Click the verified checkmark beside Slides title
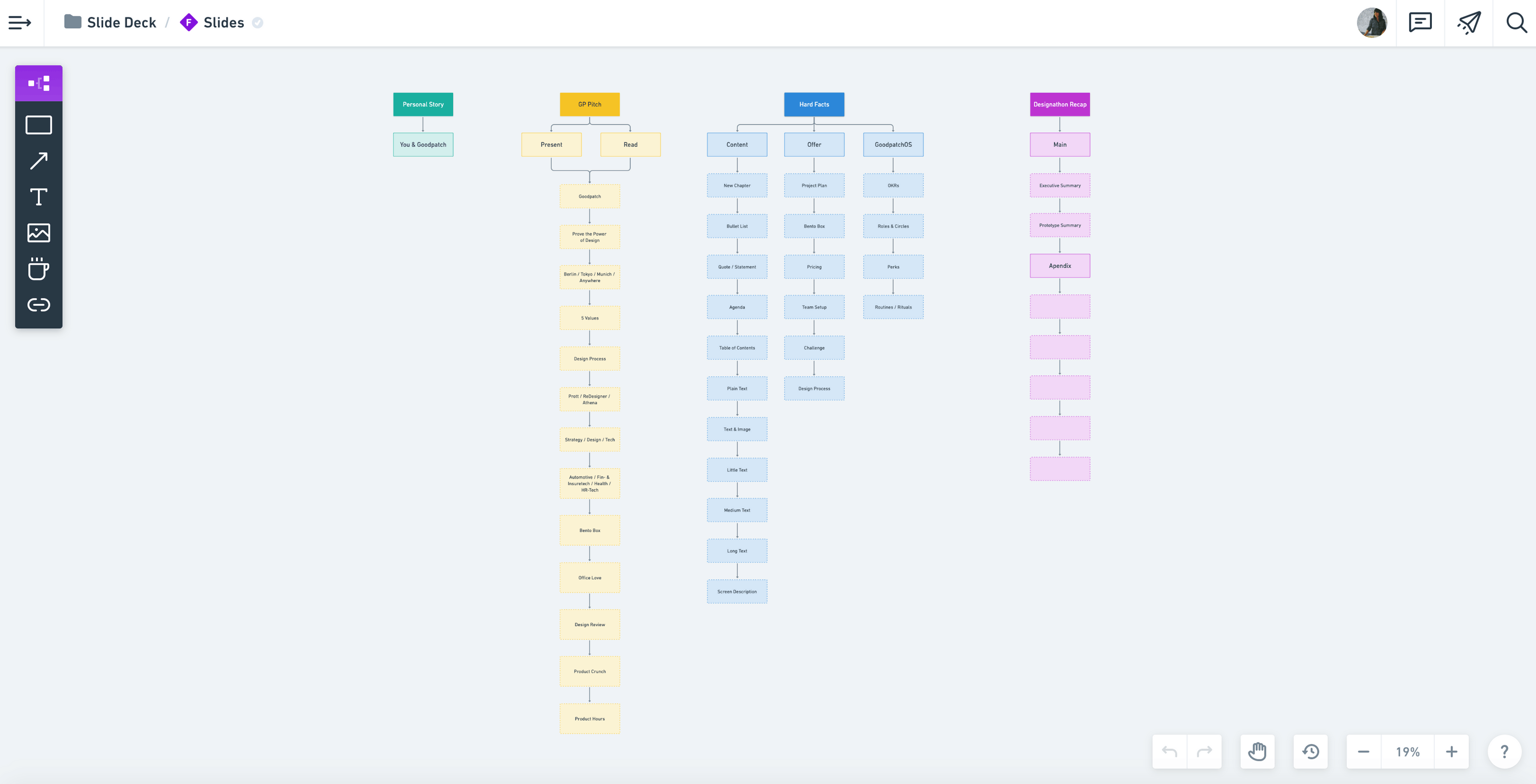This screenshot has height=784, width=1536. tap(258, 23)
